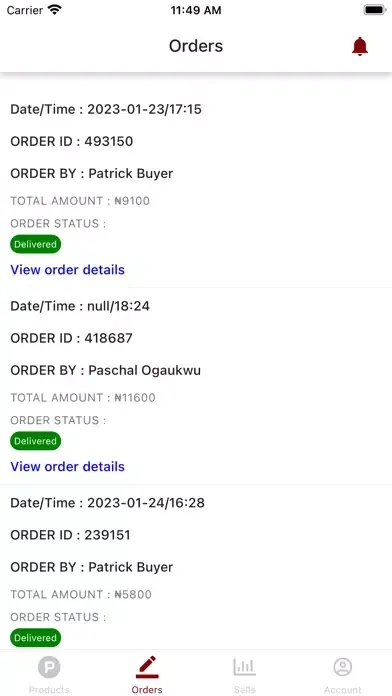
Task: Open the Sells bar chart icon
Action: click(245, 667)
